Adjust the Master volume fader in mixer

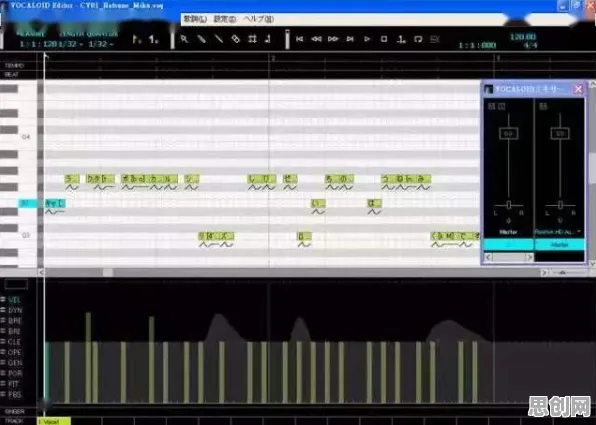508,133
